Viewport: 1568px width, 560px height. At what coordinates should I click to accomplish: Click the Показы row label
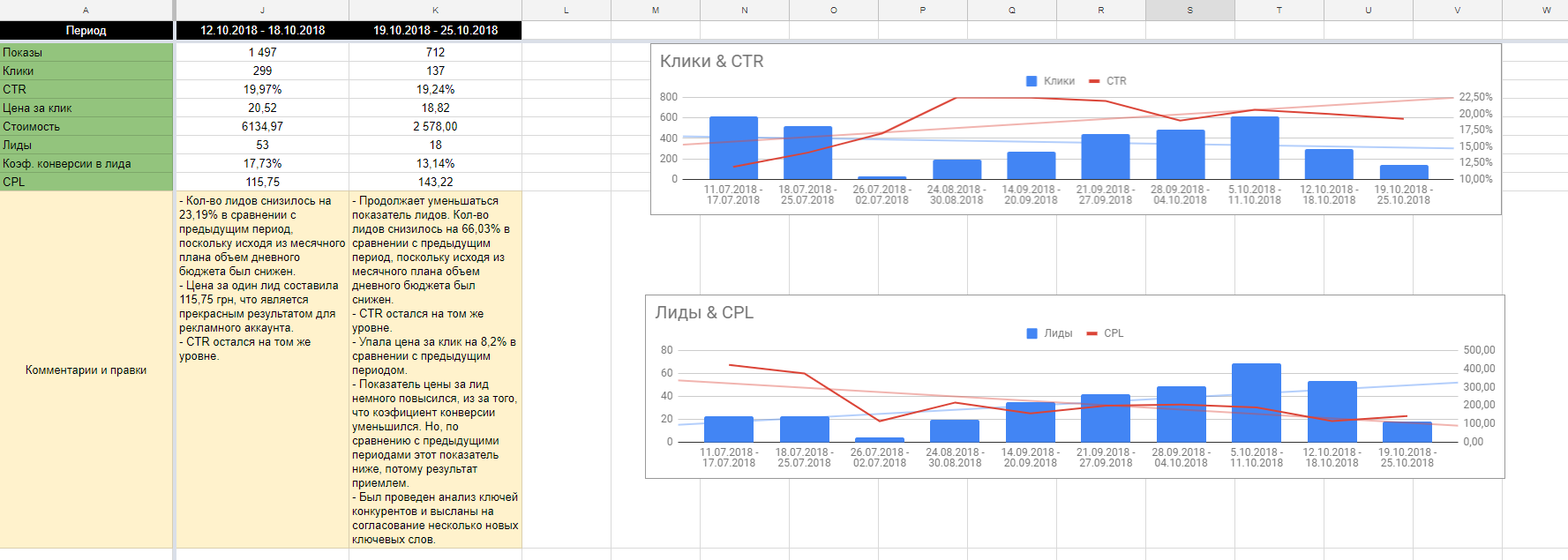(x=86, y=52)
